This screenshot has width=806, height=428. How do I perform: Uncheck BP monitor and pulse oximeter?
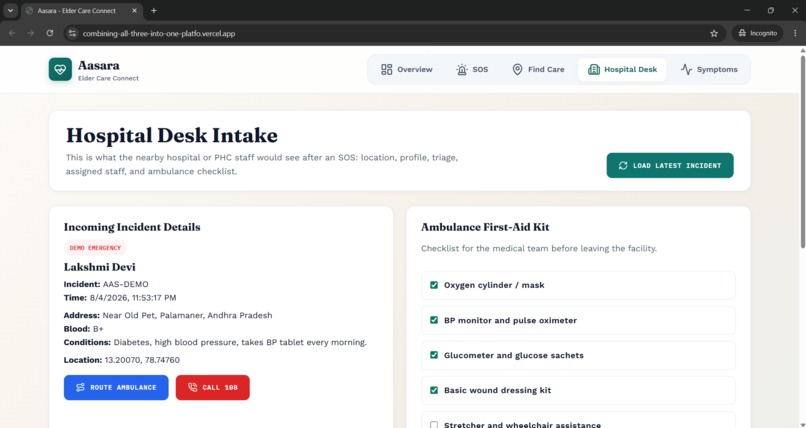tap(434, 320)
